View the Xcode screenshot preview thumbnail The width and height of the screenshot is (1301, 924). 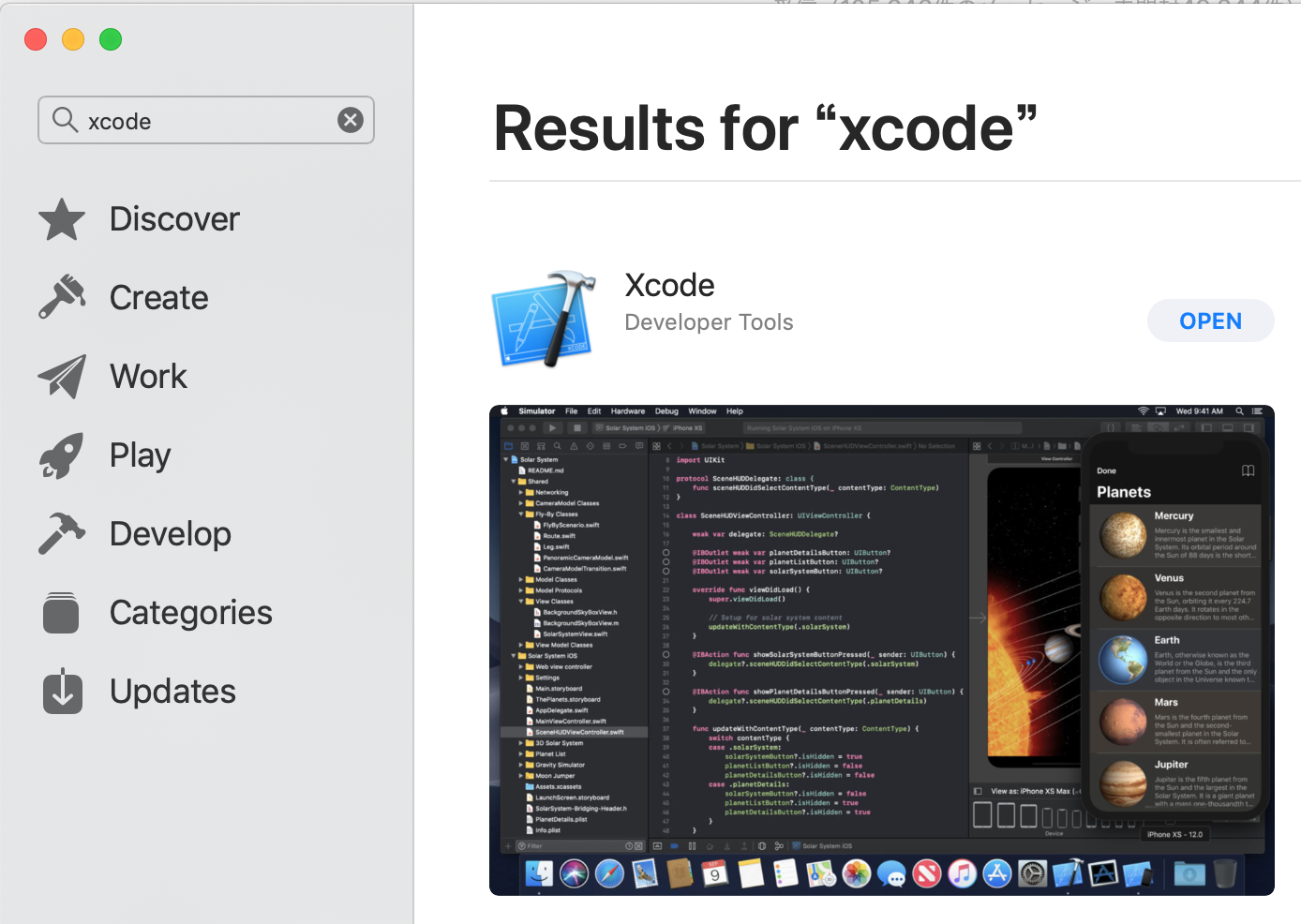[881, 650]
